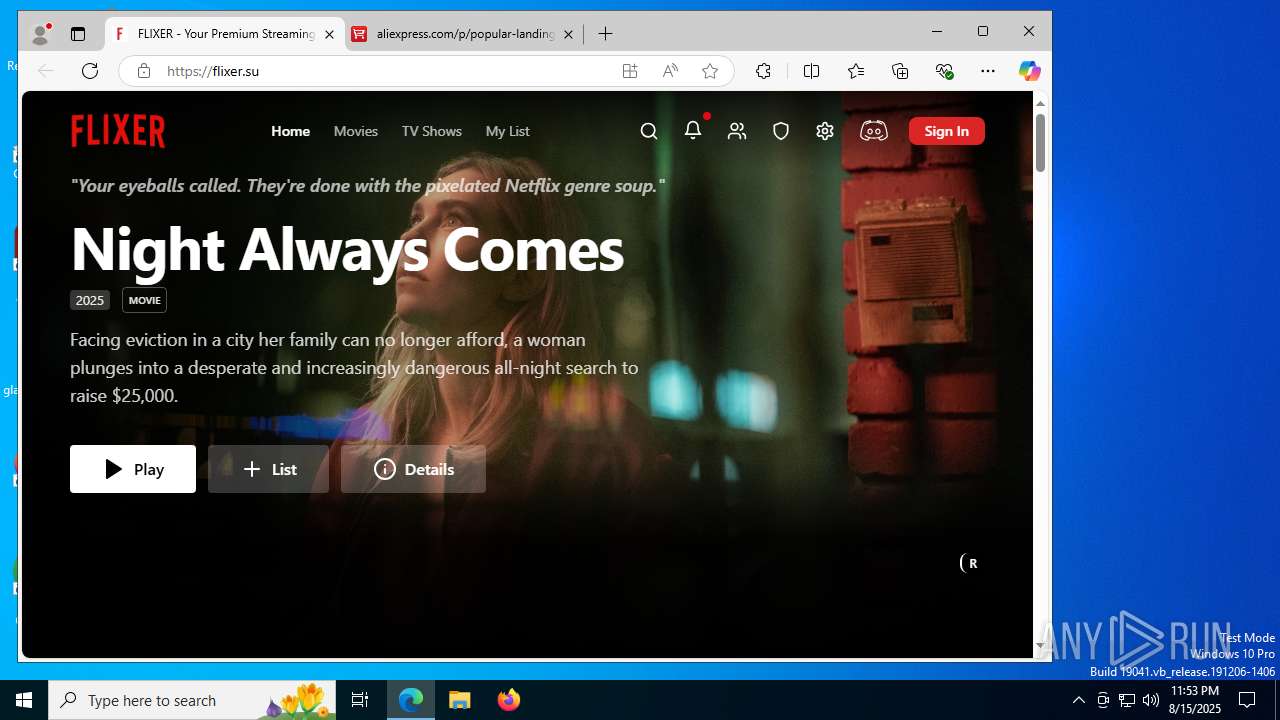Show hidden system tray icons
Viewport: 1280px width, 720px height.
[1078, 700]
